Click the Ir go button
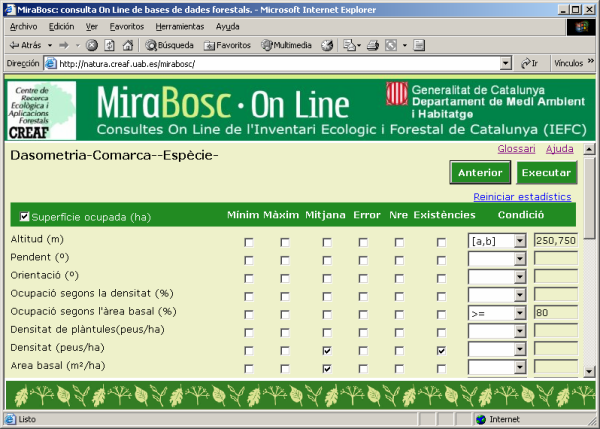This screenshot has width=600, height=429. click(530, 64)
